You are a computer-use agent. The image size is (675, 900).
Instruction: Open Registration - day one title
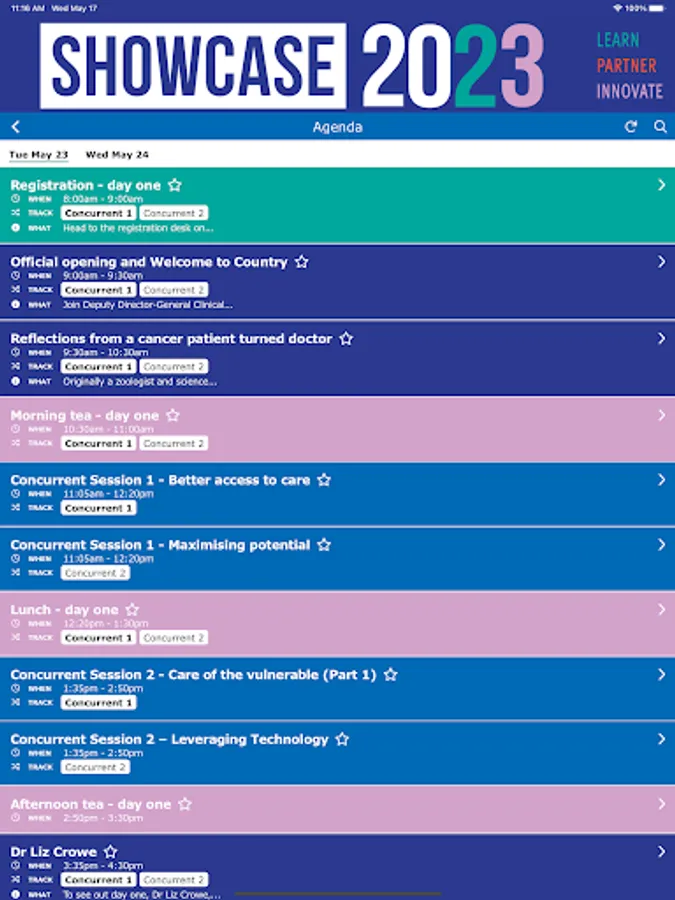coord(86,185)
